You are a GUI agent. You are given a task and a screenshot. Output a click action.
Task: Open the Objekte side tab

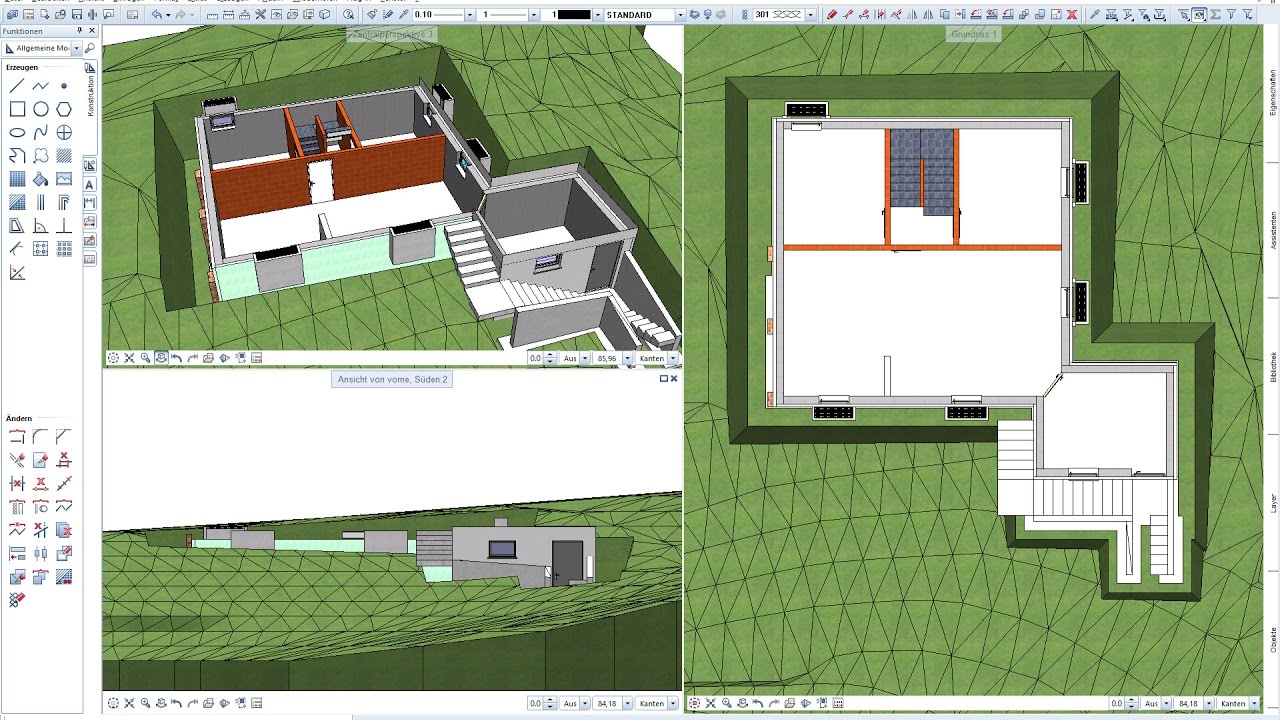pyautogui.click(x=1272, y=640)
